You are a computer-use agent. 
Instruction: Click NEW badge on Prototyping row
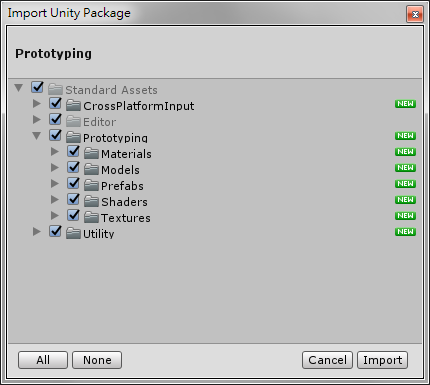(x=405, y=136)
